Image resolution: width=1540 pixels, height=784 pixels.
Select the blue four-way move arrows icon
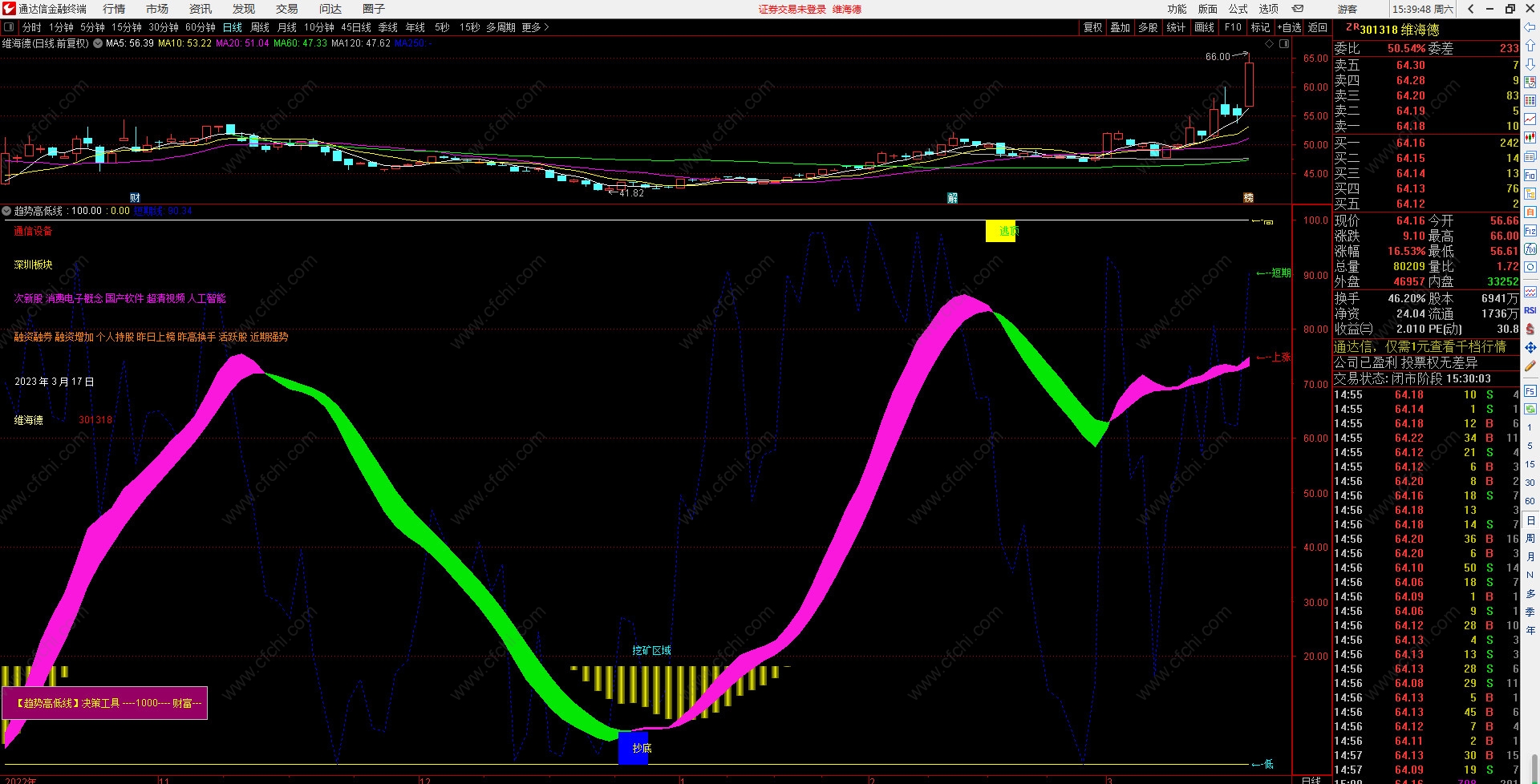click(1530, 347)
